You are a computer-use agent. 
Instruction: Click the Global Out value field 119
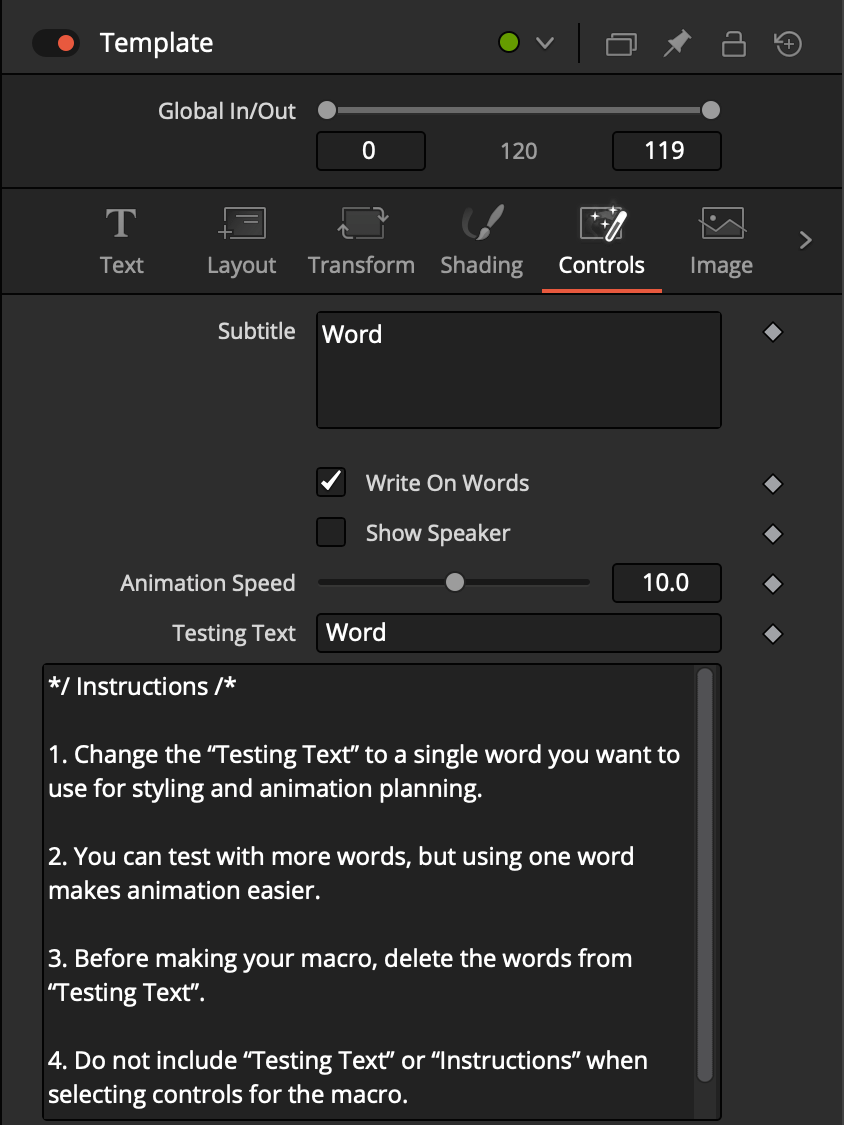point(665,151)
